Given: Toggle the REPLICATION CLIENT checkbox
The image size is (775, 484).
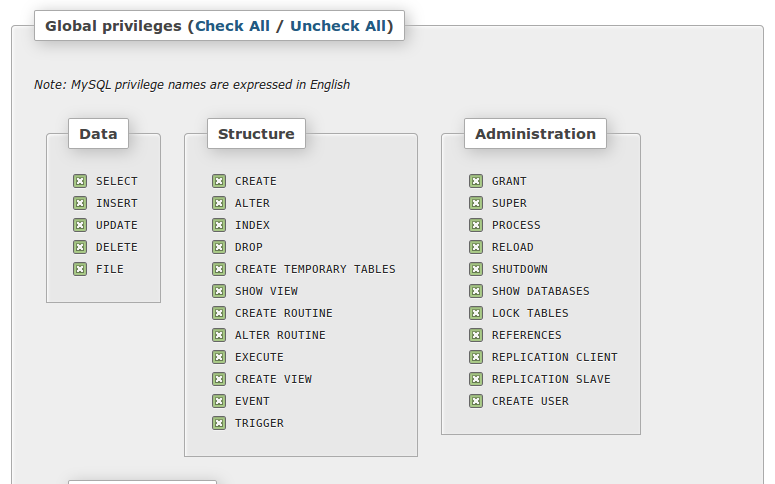Looking at the screenshot, I should click(476, 357).
